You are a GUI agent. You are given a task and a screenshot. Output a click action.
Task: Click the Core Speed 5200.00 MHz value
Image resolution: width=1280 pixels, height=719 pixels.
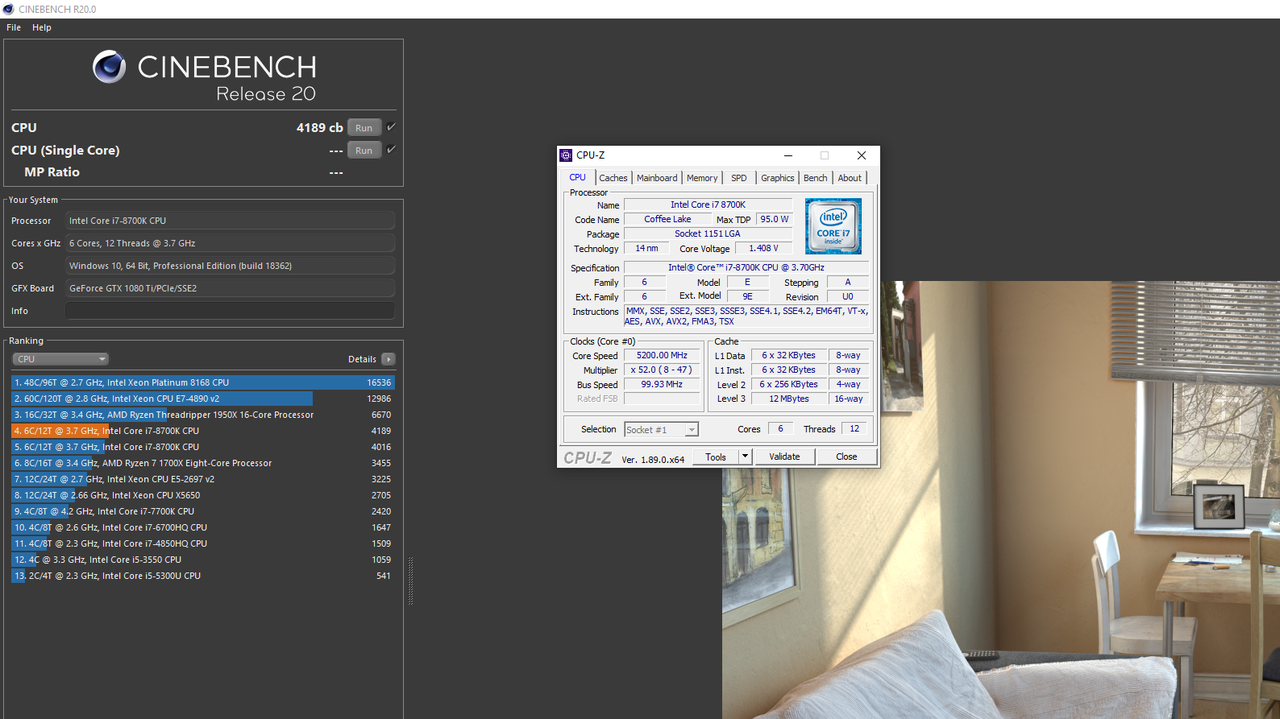[663, 355]
